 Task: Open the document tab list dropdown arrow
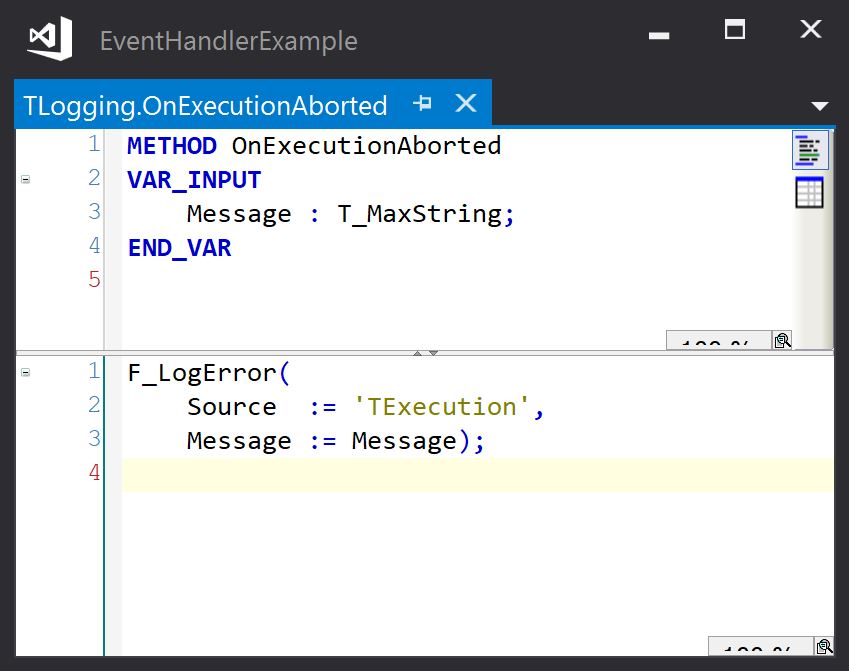click(820, 106)
